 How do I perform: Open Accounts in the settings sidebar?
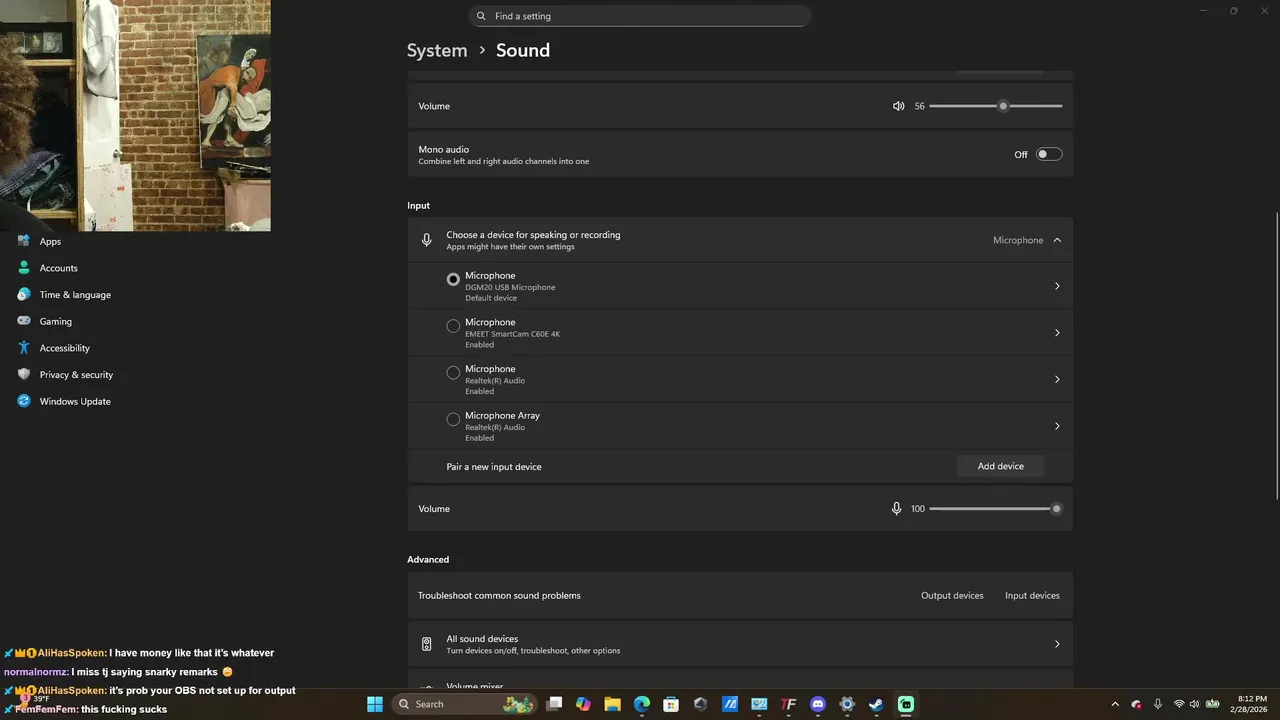pos(58,268)
